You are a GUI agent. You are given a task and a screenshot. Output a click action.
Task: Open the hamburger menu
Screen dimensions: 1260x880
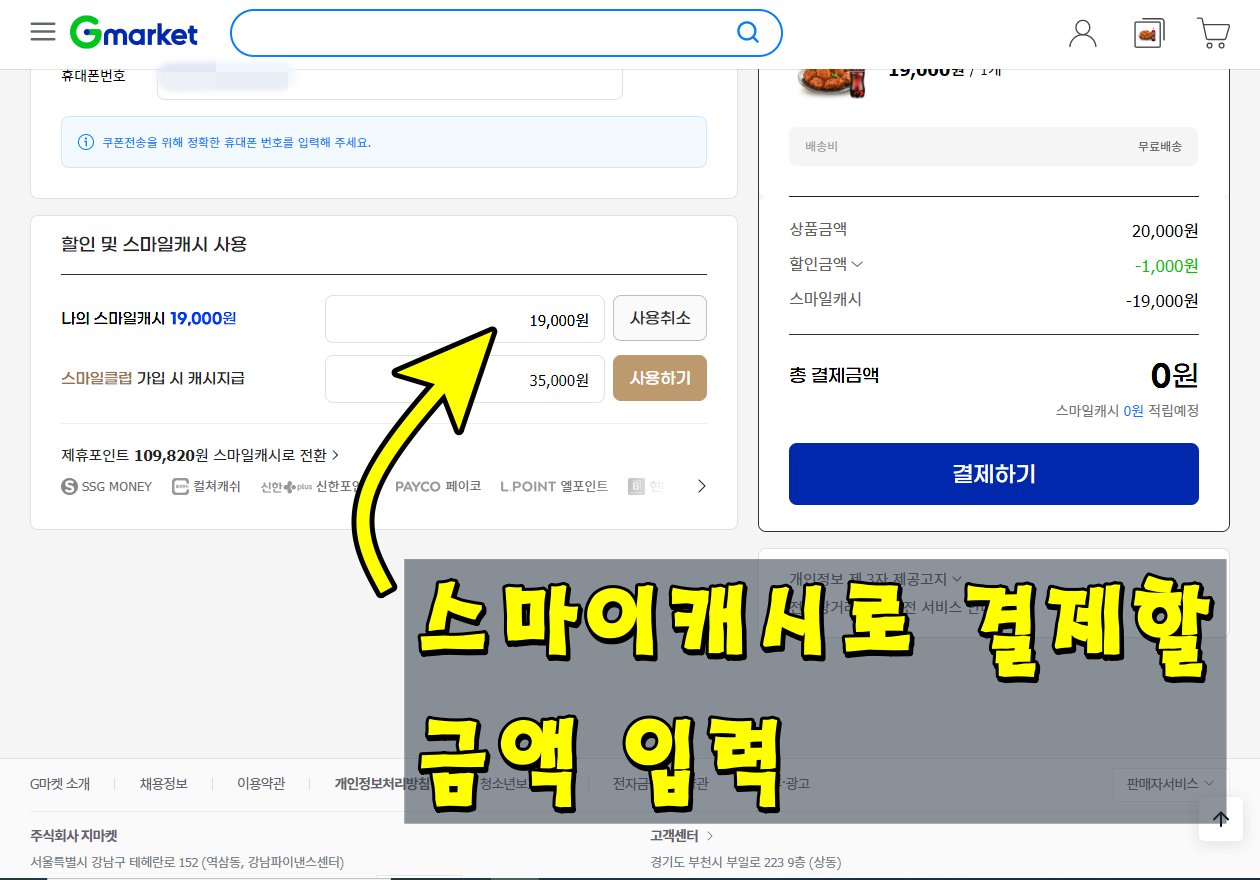43,32
